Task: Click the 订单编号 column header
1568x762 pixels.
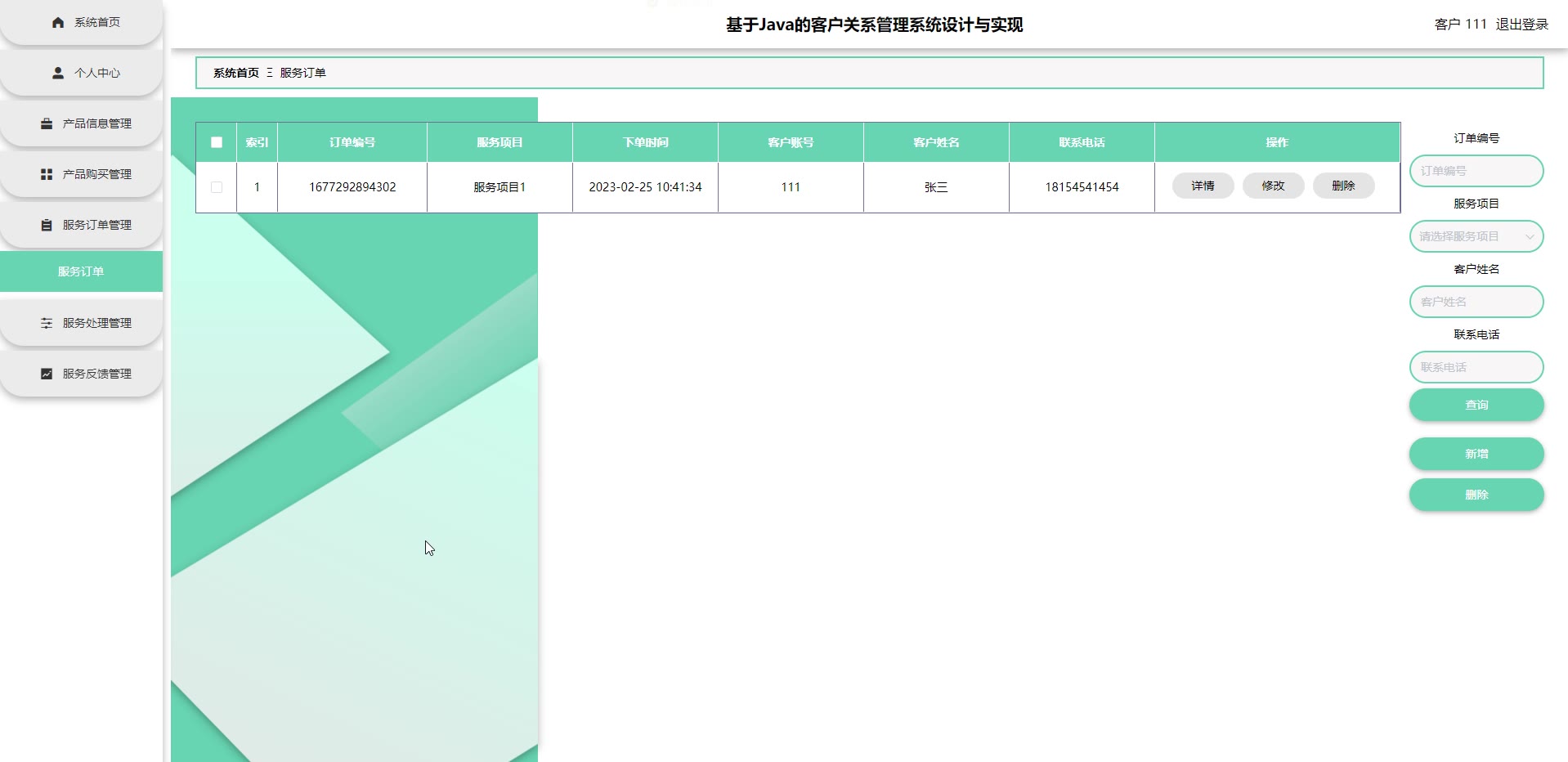Action: click(x=352, y=142)
